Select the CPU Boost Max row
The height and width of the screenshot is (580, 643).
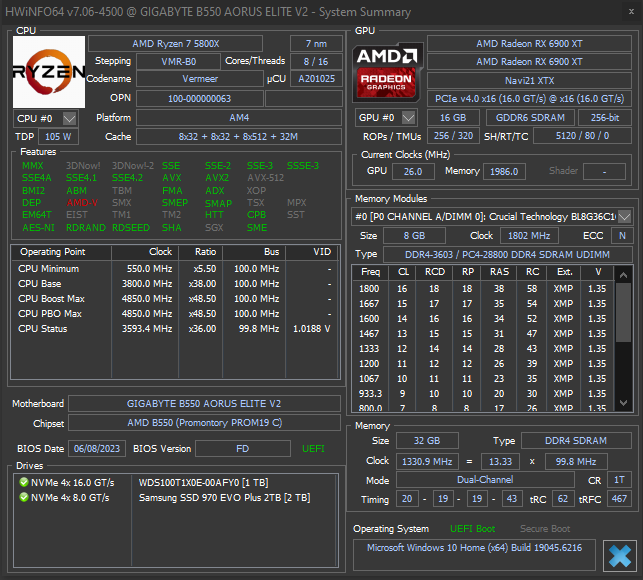click(174, 299)
